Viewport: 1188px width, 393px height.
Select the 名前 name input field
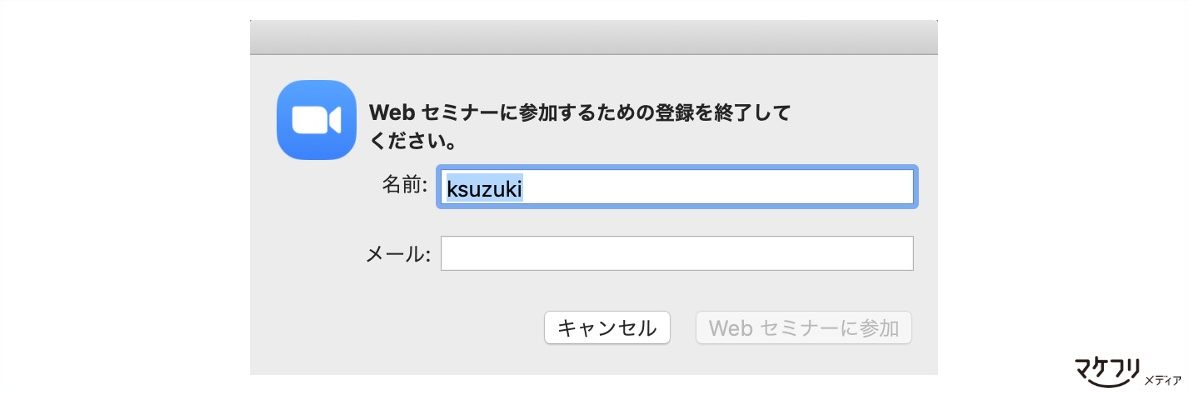pyautogui.click(x=677, y=186)
